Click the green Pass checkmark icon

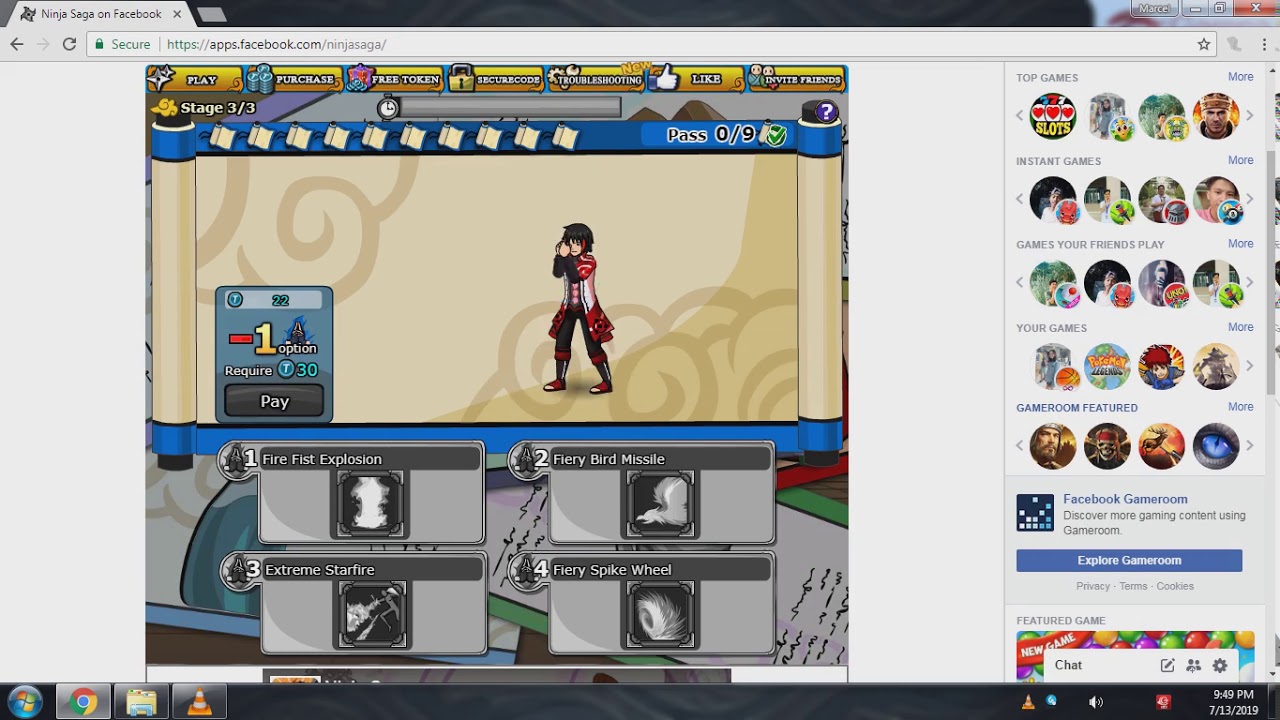(775, 135)
